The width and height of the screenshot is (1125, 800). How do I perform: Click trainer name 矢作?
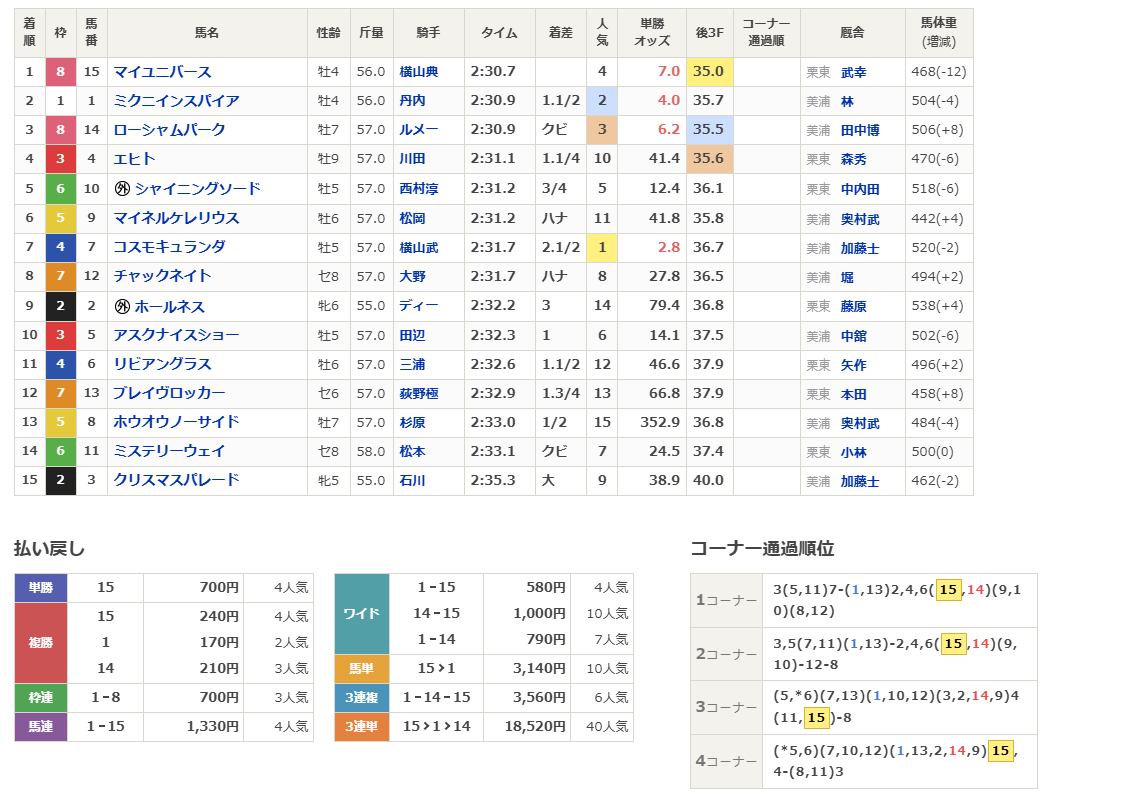click(854, 365)
